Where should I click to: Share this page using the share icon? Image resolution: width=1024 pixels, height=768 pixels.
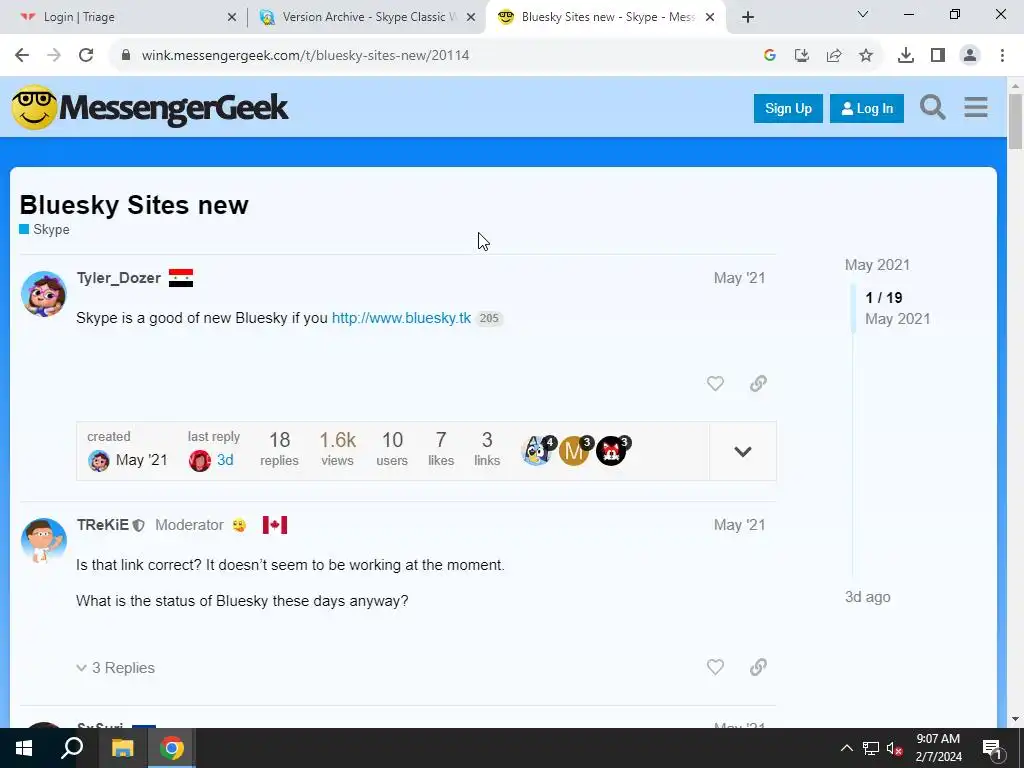coord(834,55)
